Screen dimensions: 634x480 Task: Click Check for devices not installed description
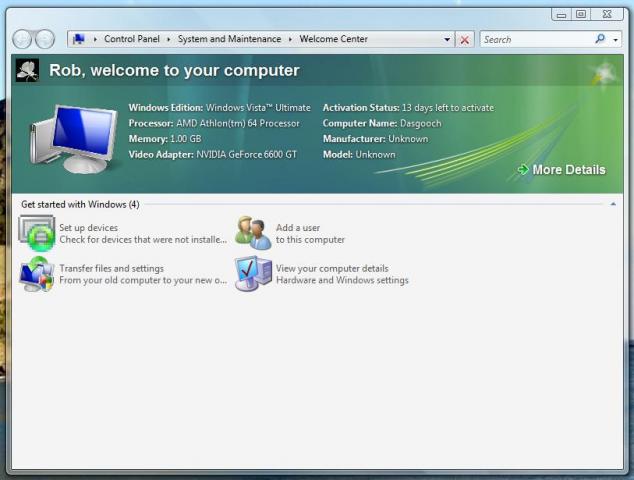coord(143,240)
